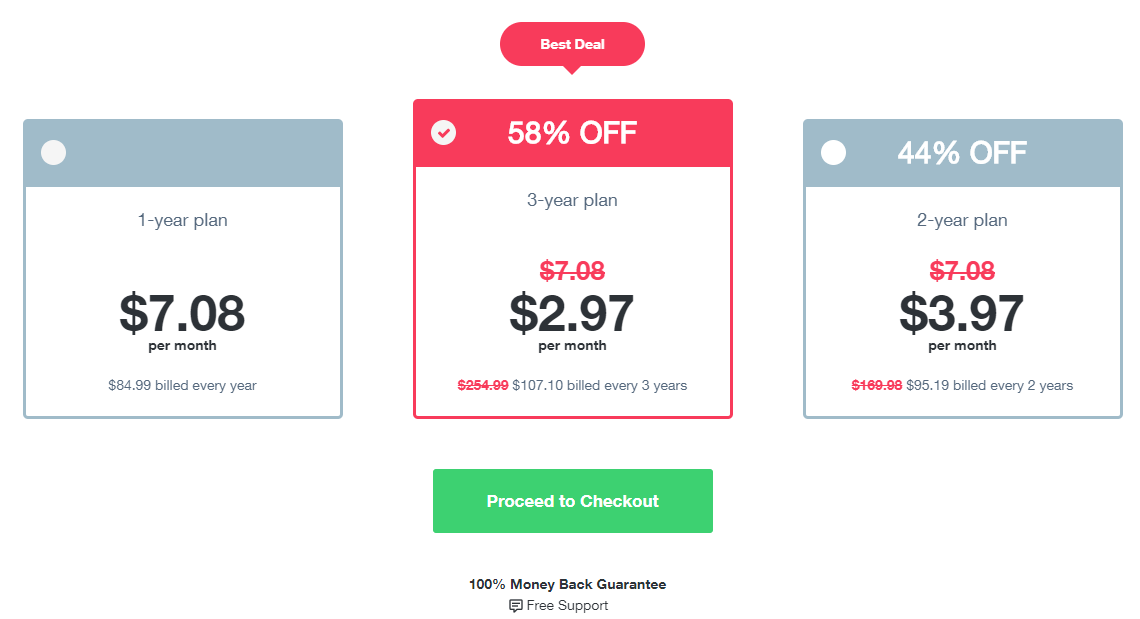The height and width of the screenshot is (619, 1140).
Task: Select the checked 3-year plan radio button
Action: point(443,132)
